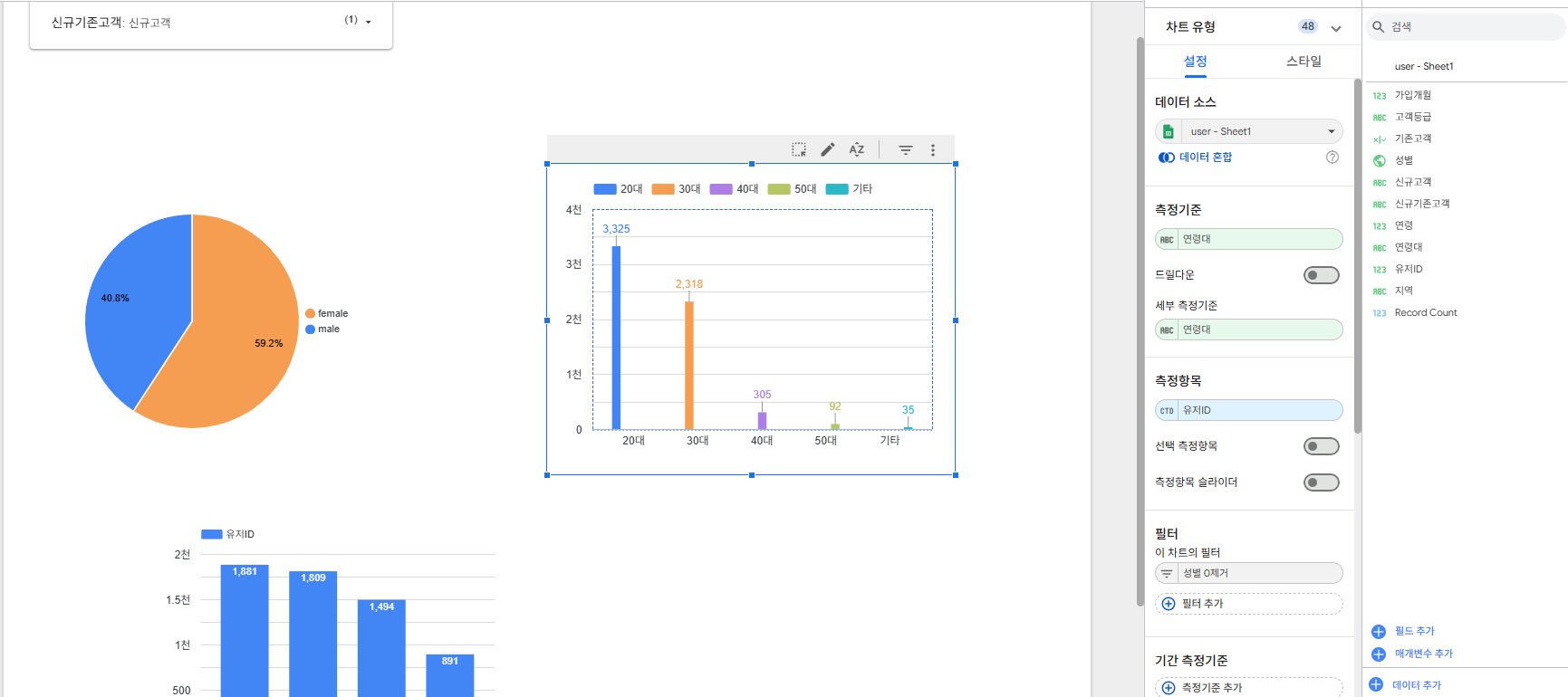
Task: Click the ABC type icon beside 고객등급
Action: pyautogui.click(x=1380, y=118)
